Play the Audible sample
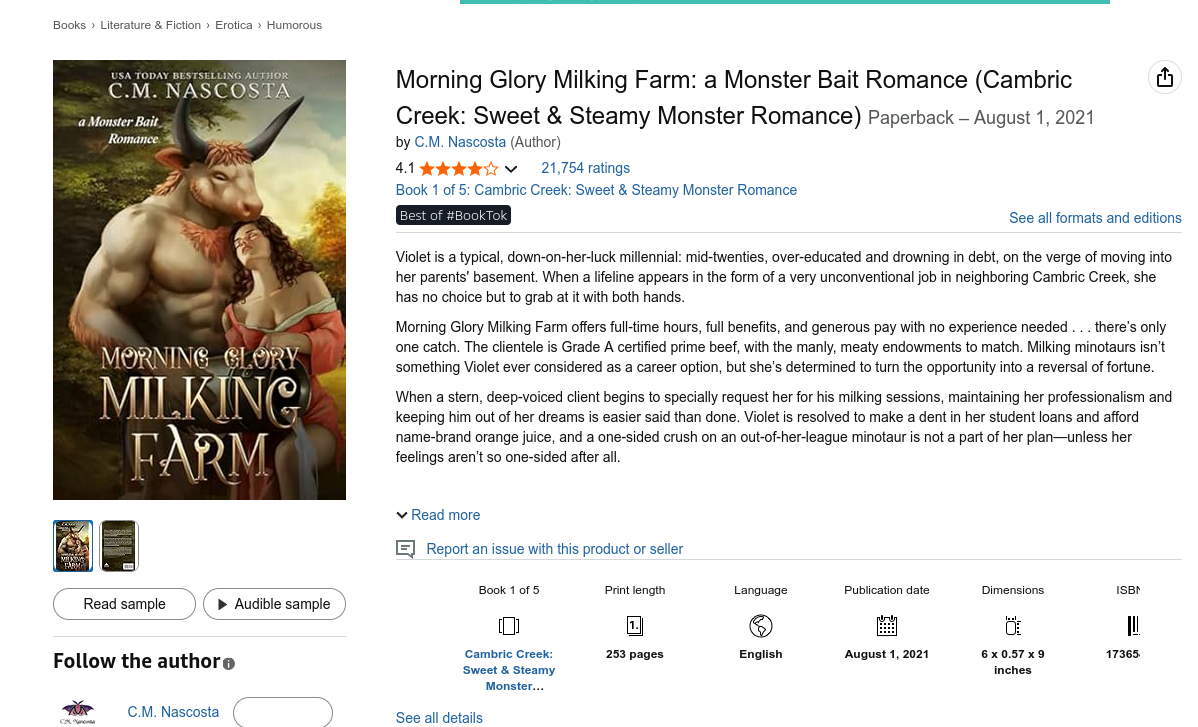Viewport: 1198px width, 727px height. pyautogui.click(x=274, y=604)
